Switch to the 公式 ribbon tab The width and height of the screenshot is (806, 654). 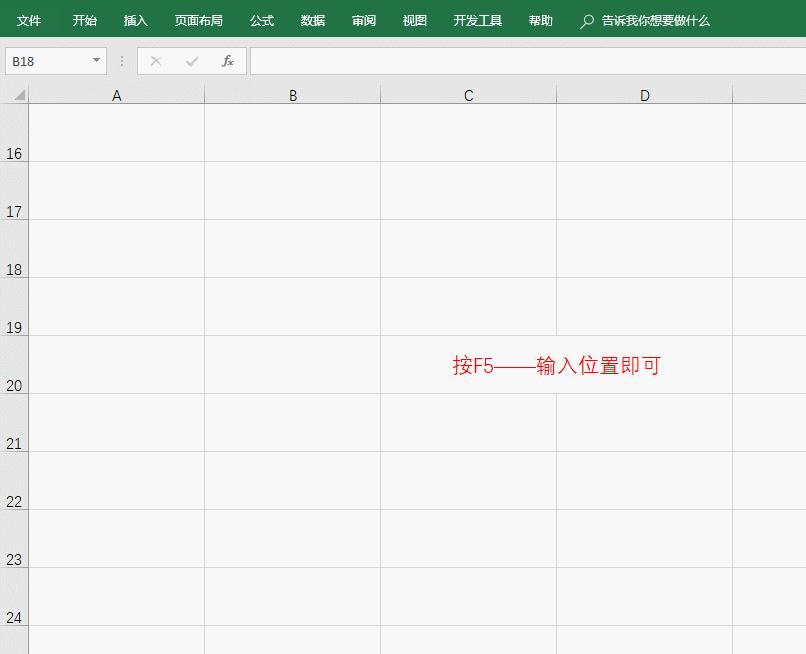261,19
